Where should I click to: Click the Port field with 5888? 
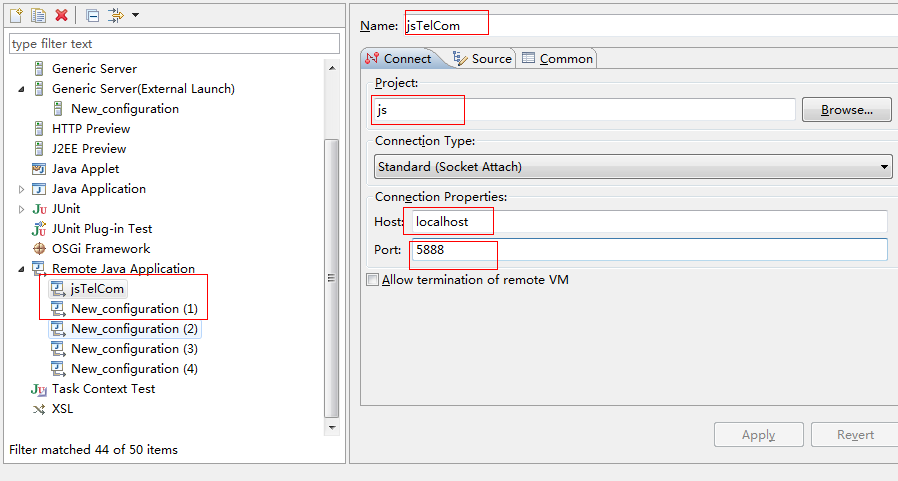pyautogui.click(x=649, y=250)
